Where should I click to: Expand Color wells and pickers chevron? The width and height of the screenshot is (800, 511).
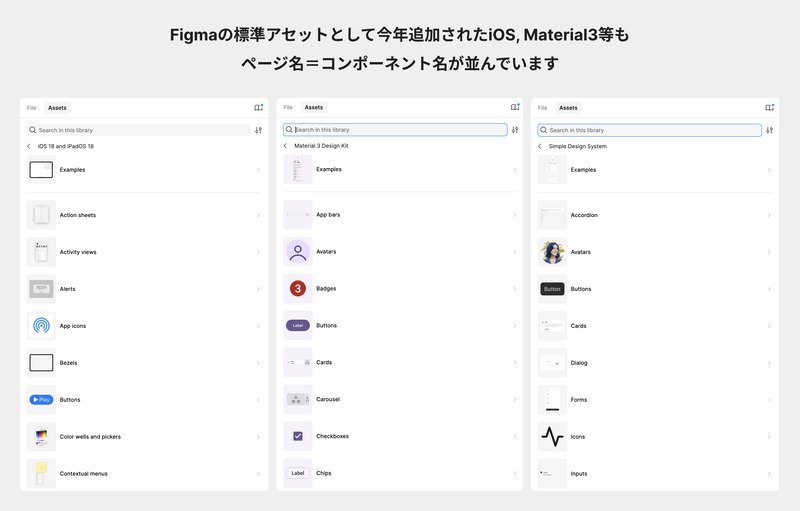pos(258,437)
